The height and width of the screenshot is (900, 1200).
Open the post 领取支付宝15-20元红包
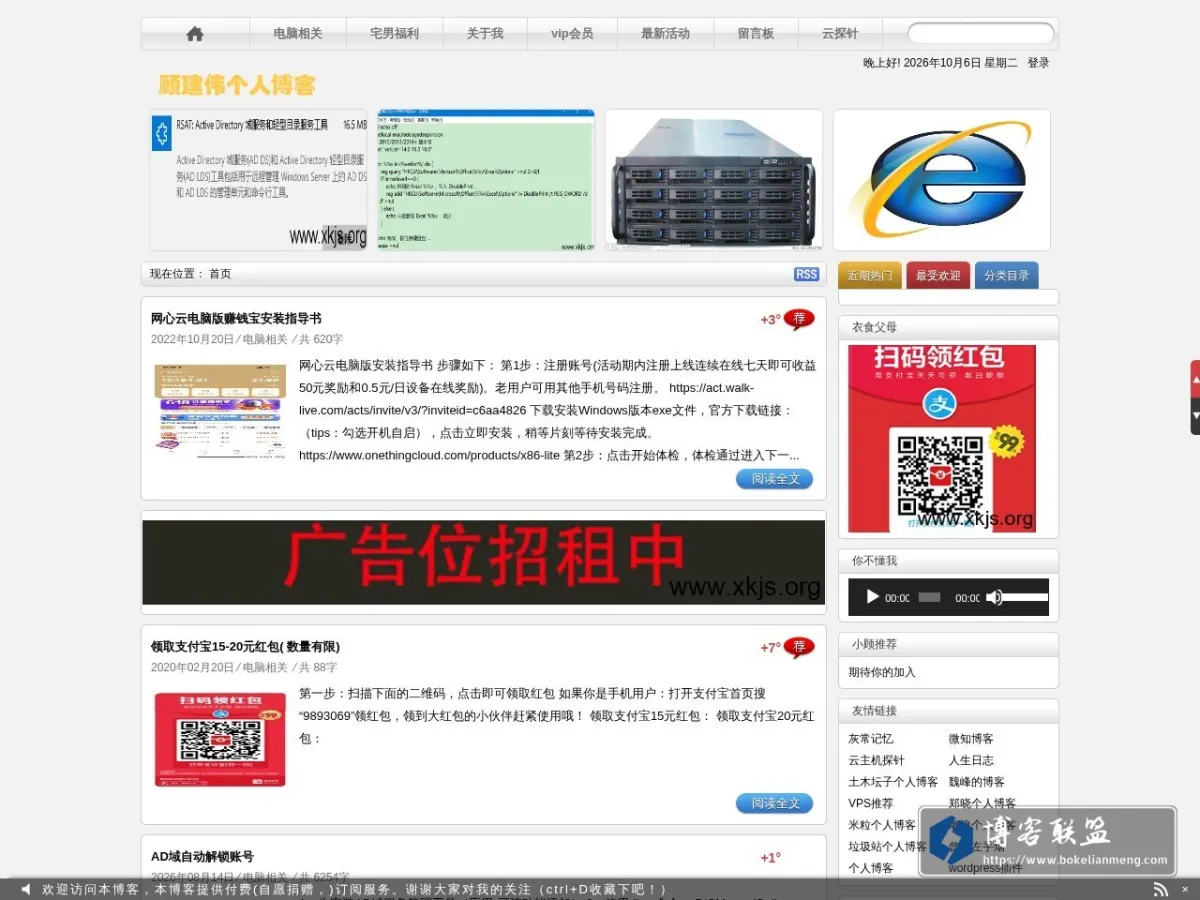coord(245,647)
